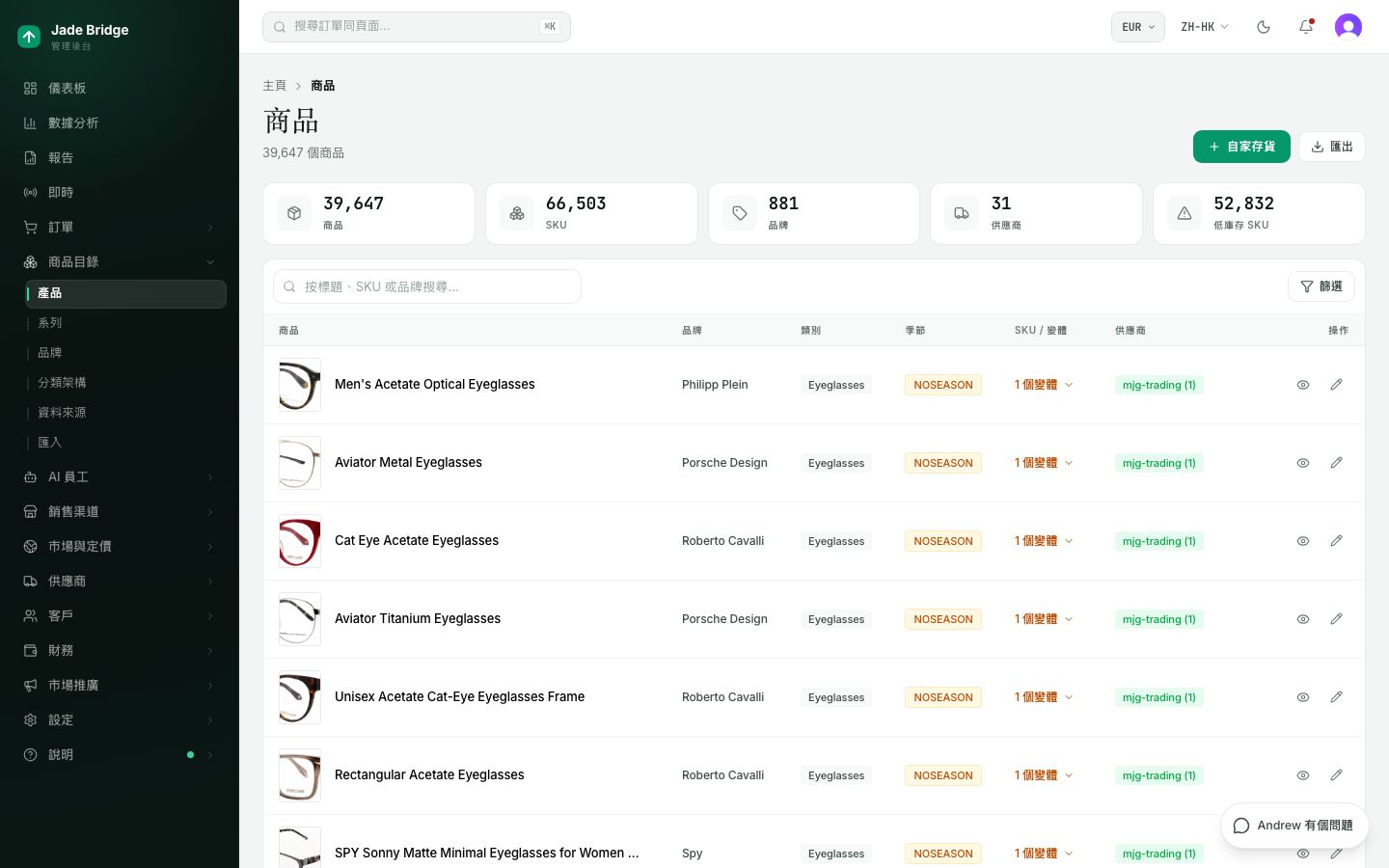Image resolution: width=1389 pixels, height=868 pixels.
Task: Expand variants for Men's Acetate Optical Eyeglasses
Action: (x=1044, y=385)
